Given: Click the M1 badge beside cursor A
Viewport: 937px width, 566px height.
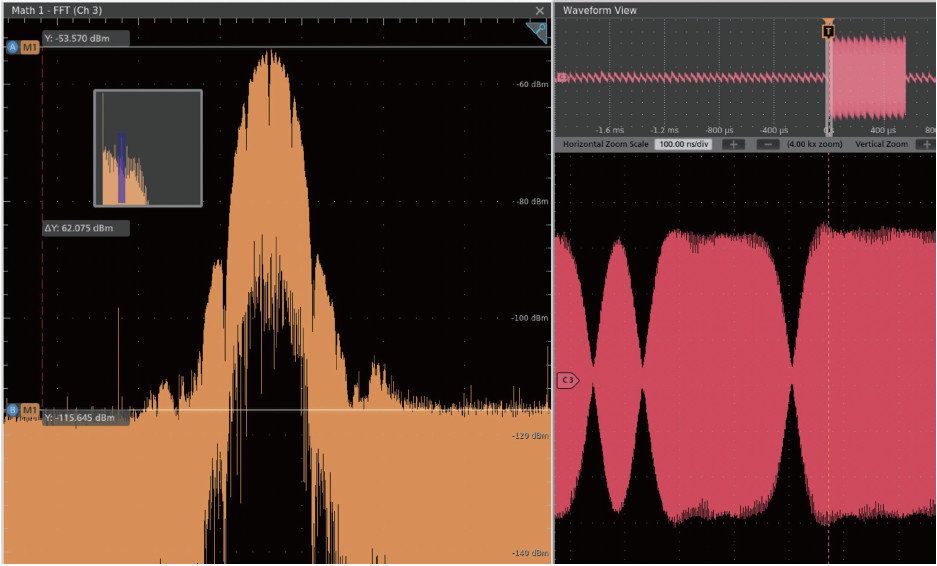Looking at the screenshot, I should 30,48.
